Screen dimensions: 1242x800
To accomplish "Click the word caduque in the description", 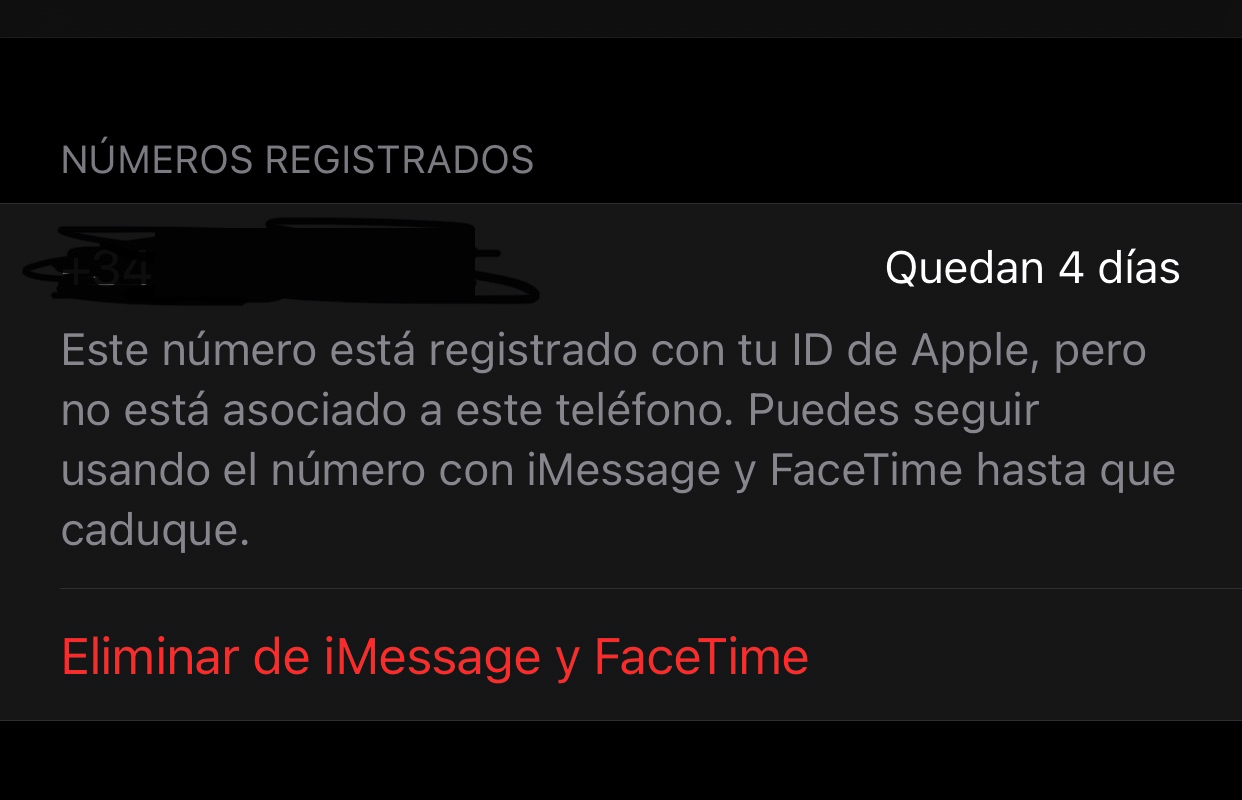I will point(155,531).
